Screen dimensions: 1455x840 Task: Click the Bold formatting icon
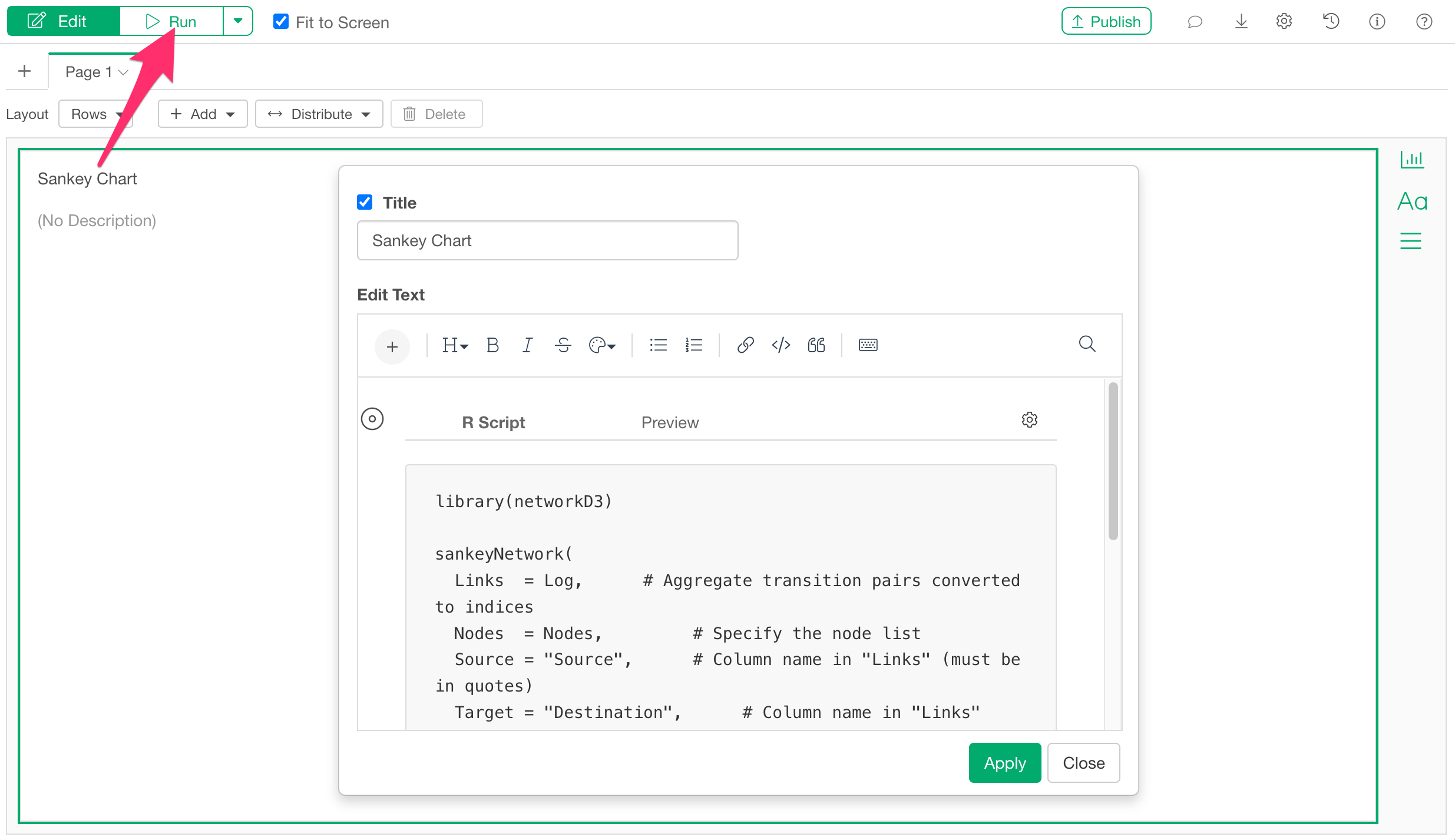click(x=492, y=345)
